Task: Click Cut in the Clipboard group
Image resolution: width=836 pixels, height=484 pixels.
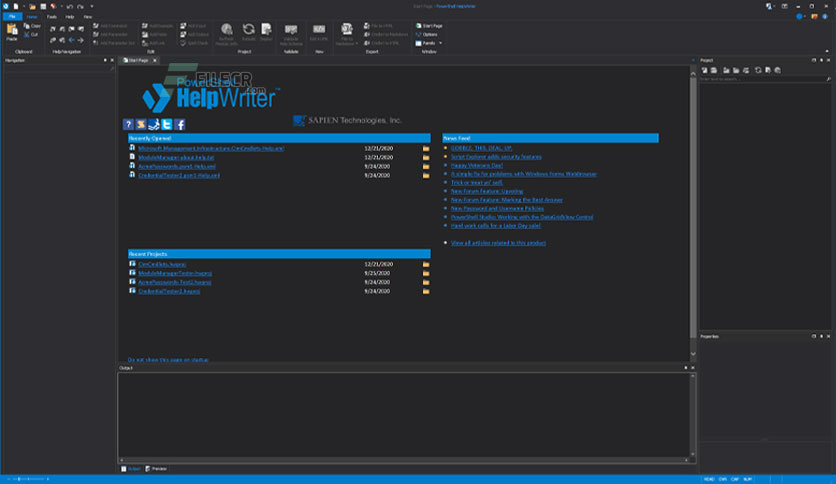Action: [x=31, y=34]
